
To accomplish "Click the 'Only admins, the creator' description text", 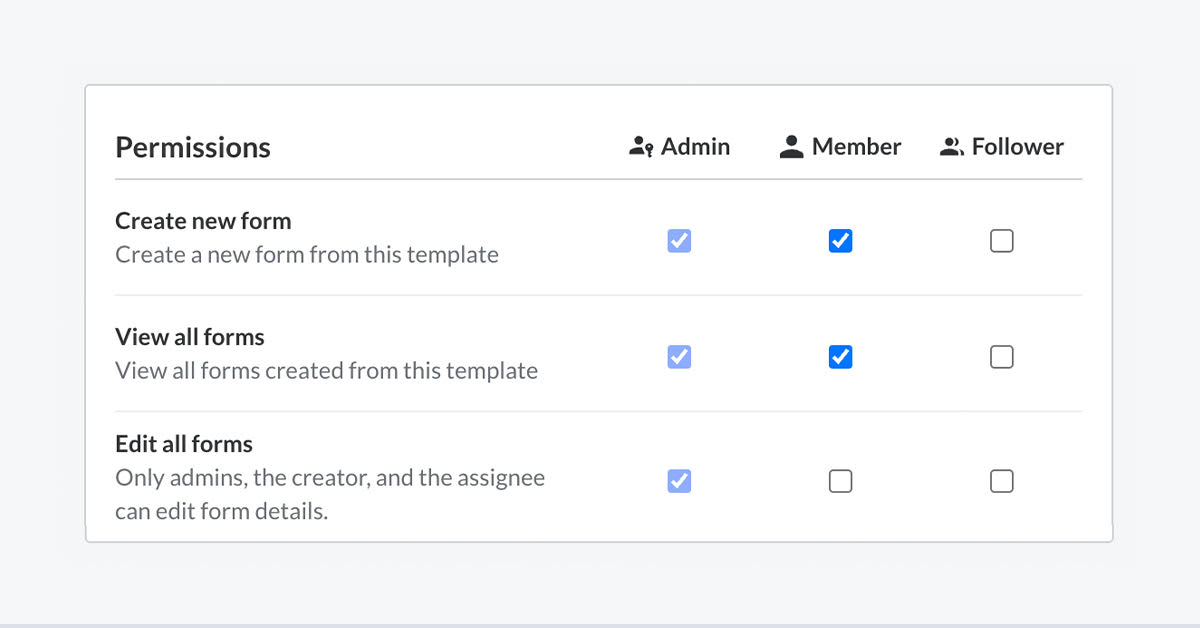I will (x=330, y=478).
